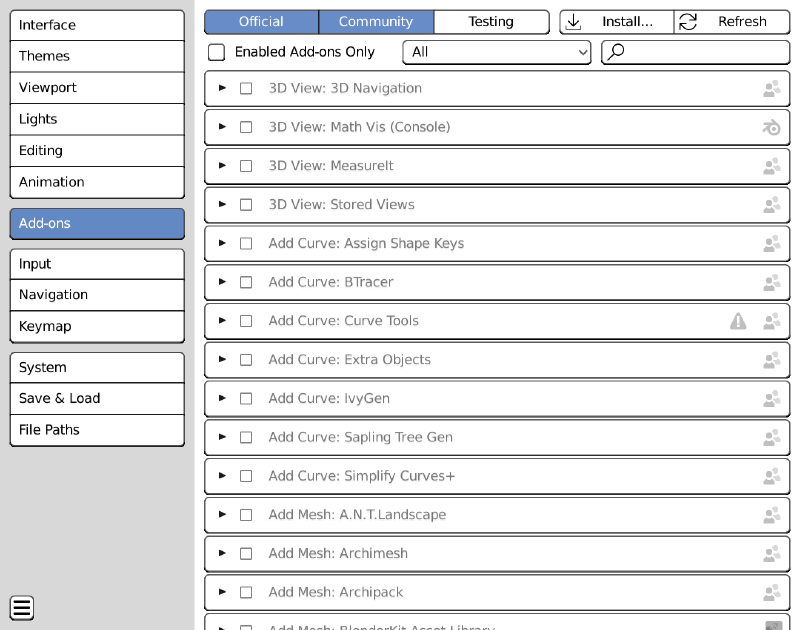Click the hamburger menu icon at bottom left
The width and height of the screenshot is (800, 630).
(x=22, y=608)
